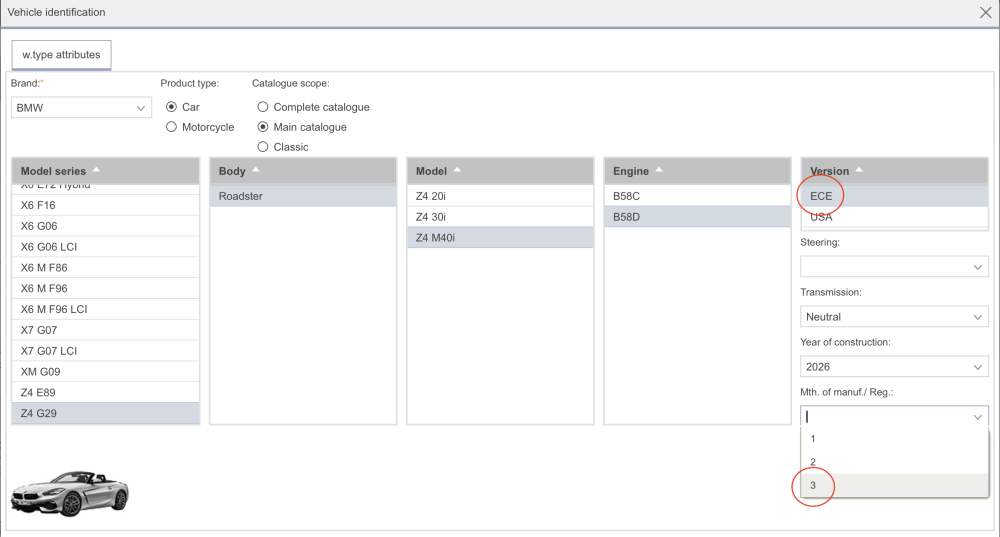The height and width of the screenshot is (537, 1000).
Task: Select XM G09 model series
Action: [105, 372]
